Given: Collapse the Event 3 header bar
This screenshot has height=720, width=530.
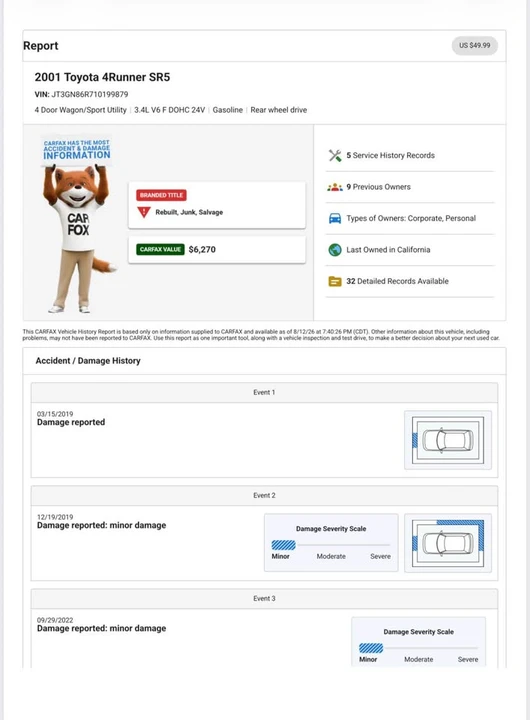Looking at the screenshot, I should [x=264, y=599].
